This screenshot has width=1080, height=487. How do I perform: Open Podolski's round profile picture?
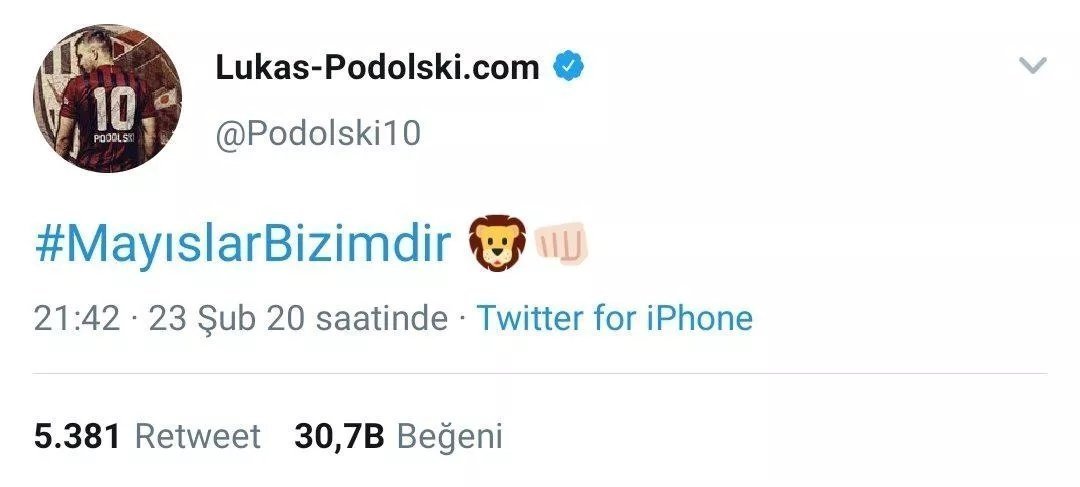click(x=108, y=99)
